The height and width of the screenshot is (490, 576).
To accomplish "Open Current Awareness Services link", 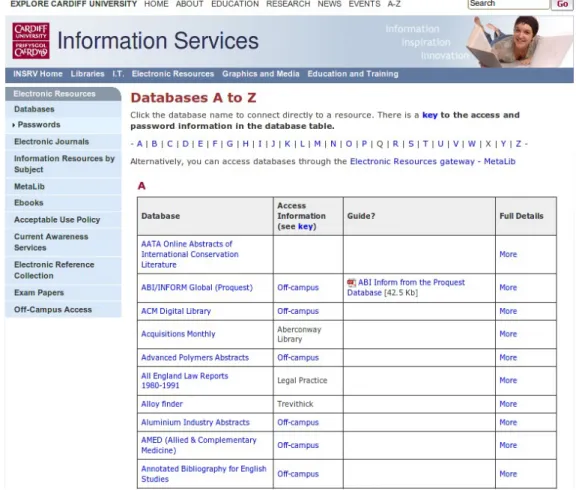I will (x=51, y=242).
